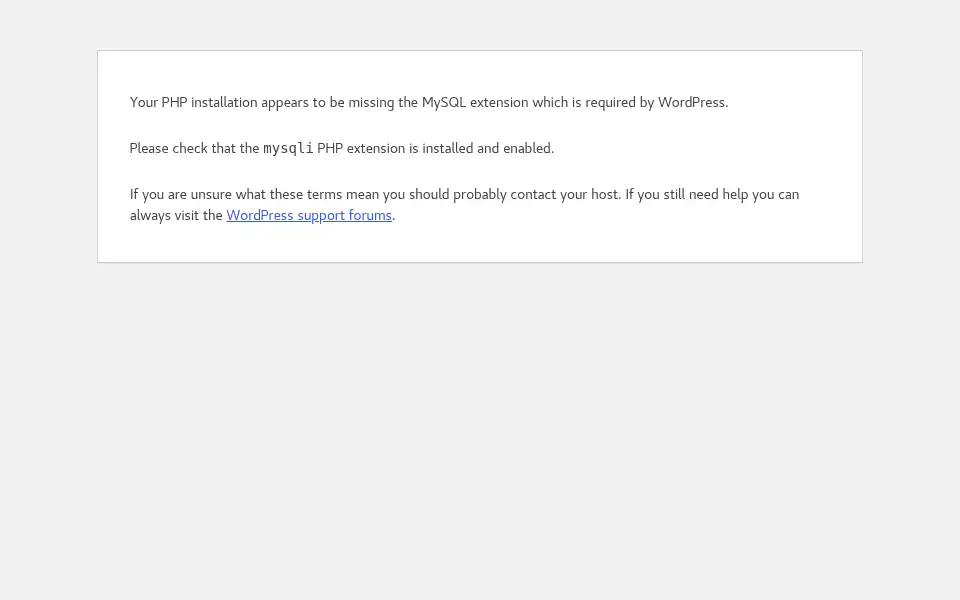Open the WordPress support forums link
The width and height of the screenshot is (960, 600).
[x=309, y=216]
